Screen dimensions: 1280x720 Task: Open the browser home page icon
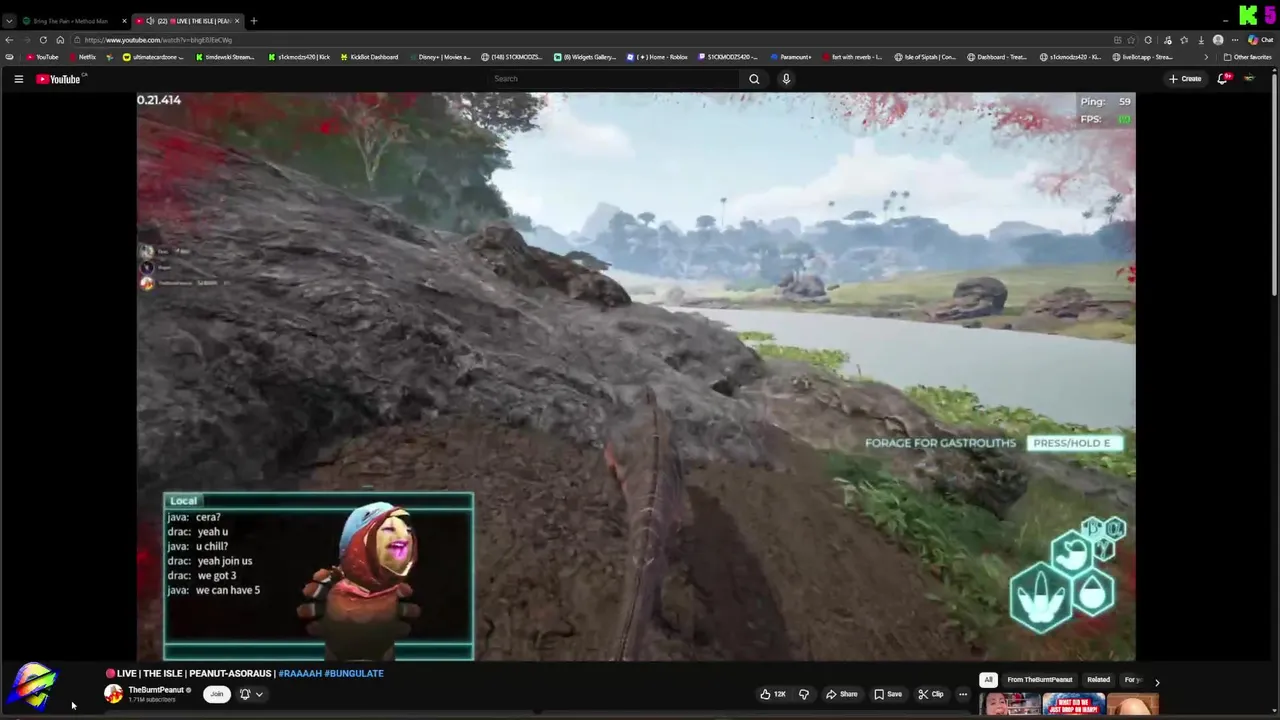point(60,40)
